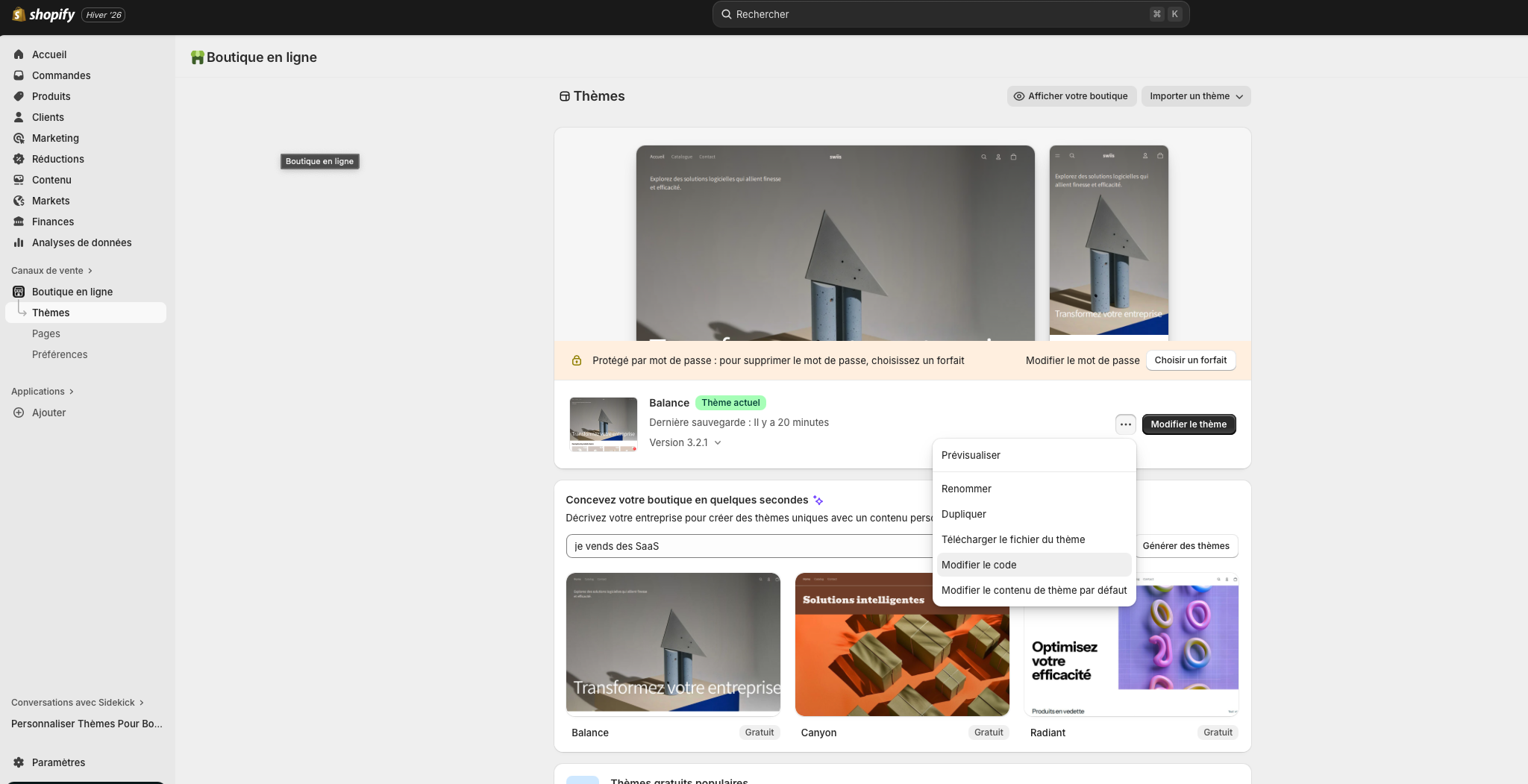Open the Importer un thème dropdown
The image size is (1528, 784).
tap(1195, 96)
